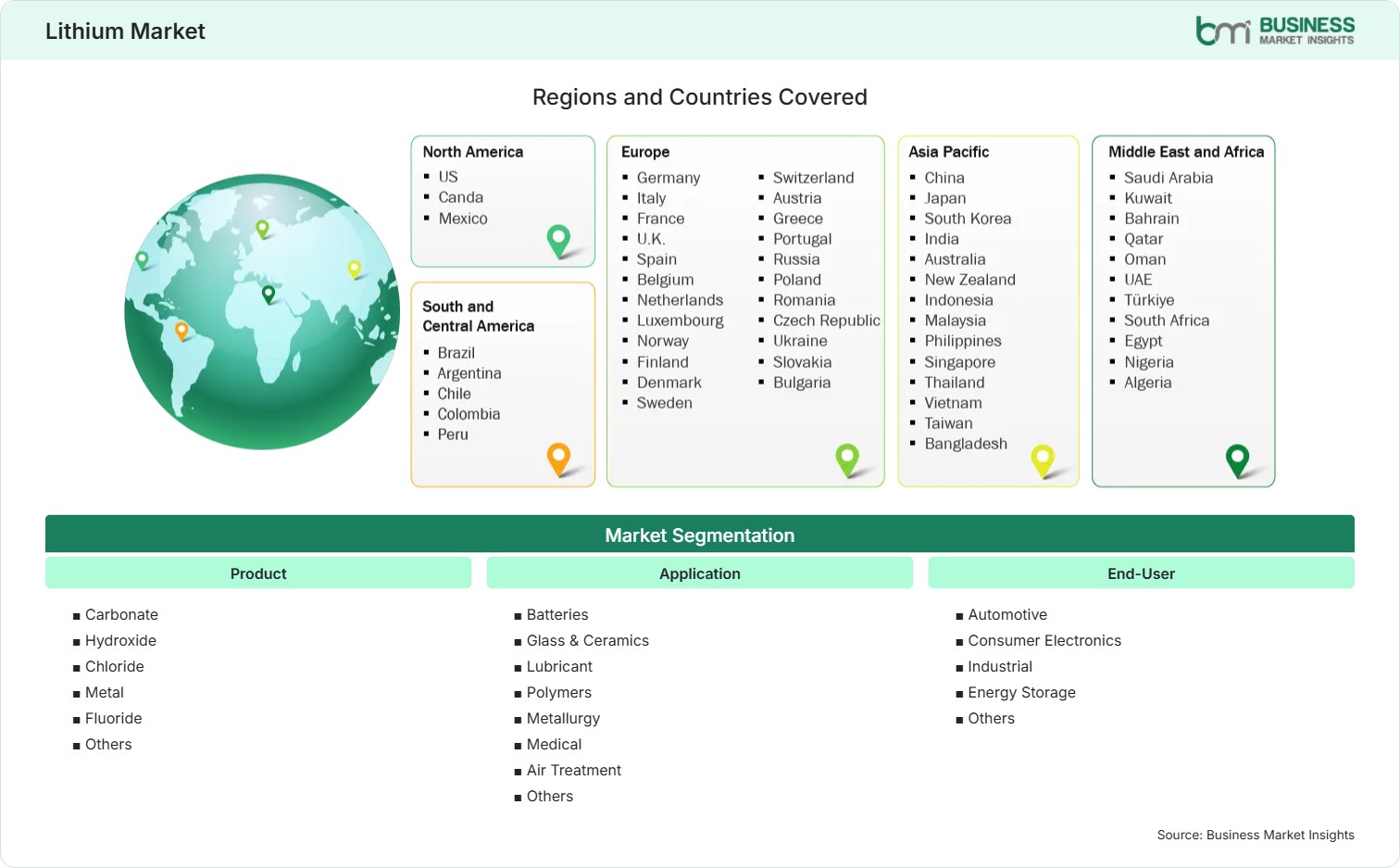The height and width of the screenshot is (868, 1400).
Task: Click 'Fluoride' under Product
Action: (114, 718)
